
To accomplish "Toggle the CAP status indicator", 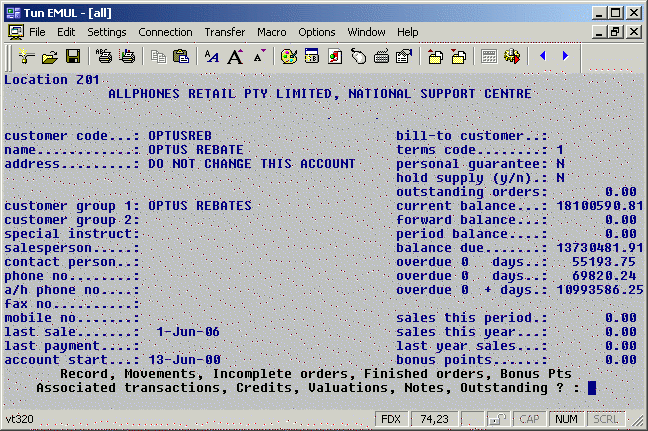I will (x=529, y=419).
